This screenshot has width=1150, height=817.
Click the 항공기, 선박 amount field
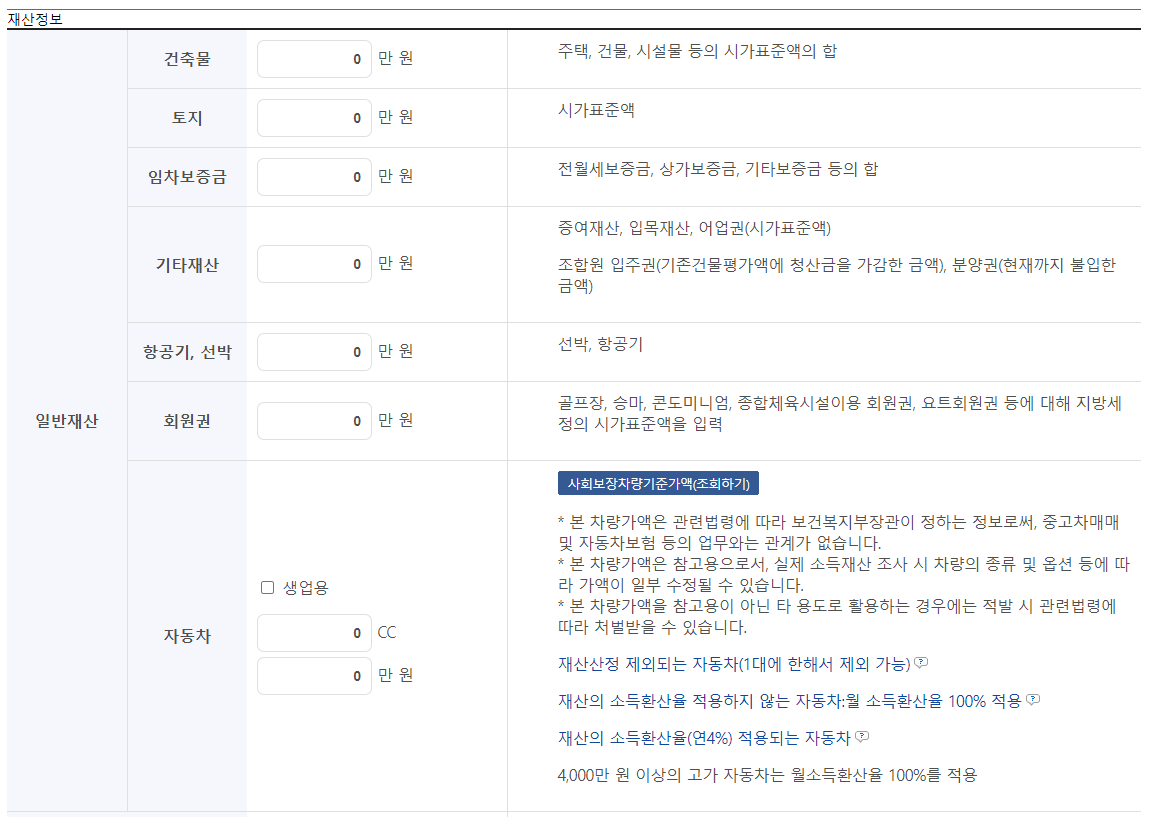click(x=314, y=351)
